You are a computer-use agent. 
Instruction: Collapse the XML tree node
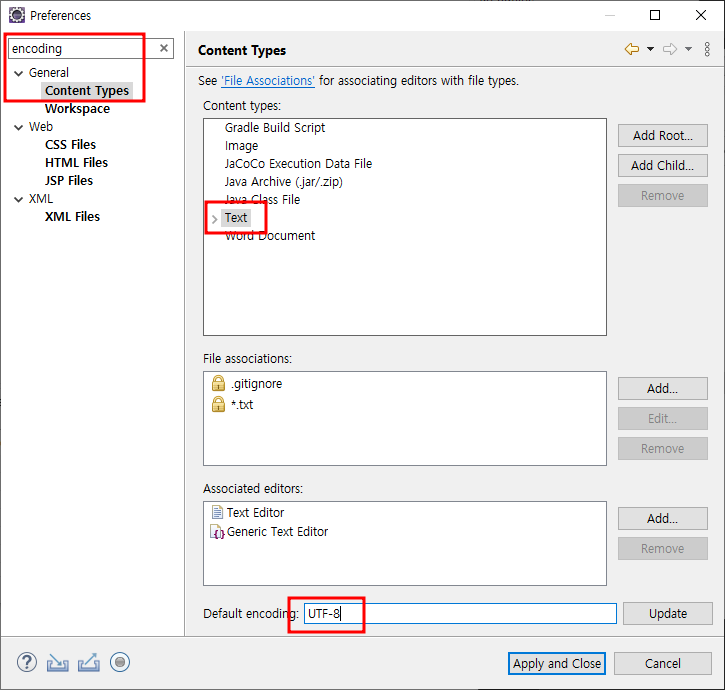pos(18,199)
